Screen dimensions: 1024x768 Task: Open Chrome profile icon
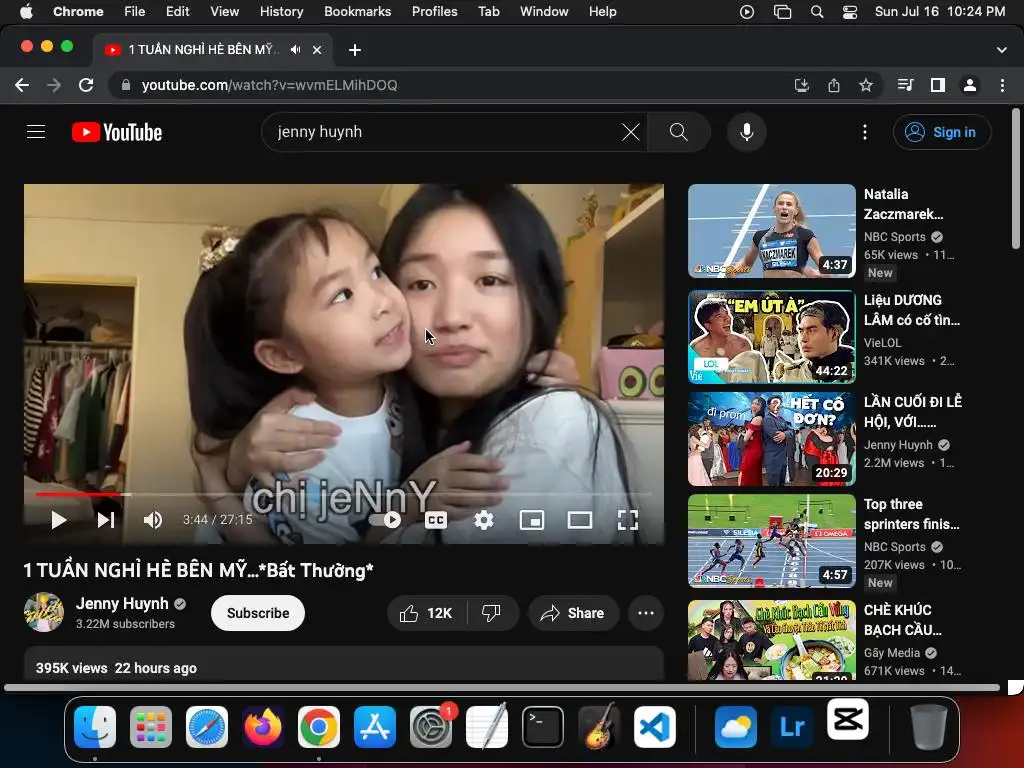(970, 85)
